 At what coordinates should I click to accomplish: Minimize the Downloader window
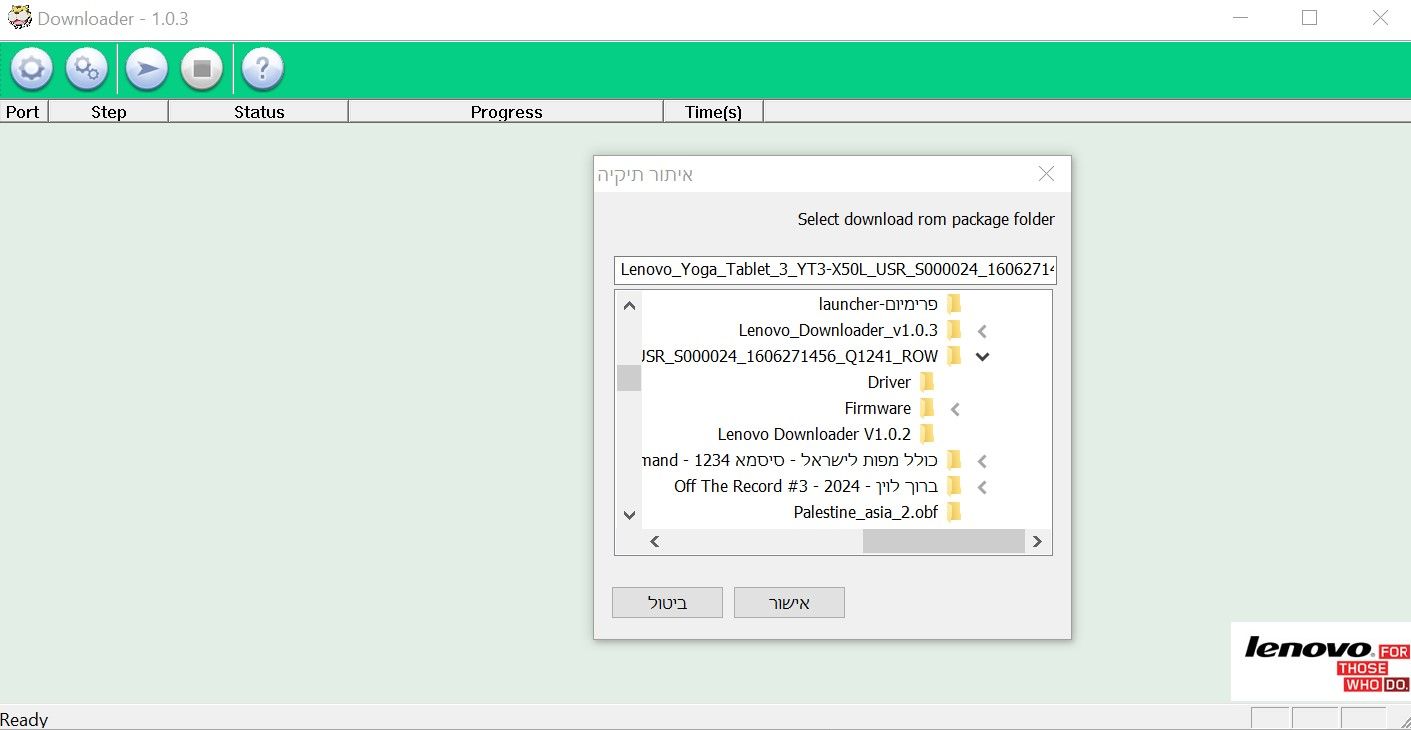[x=1240, y=18]
